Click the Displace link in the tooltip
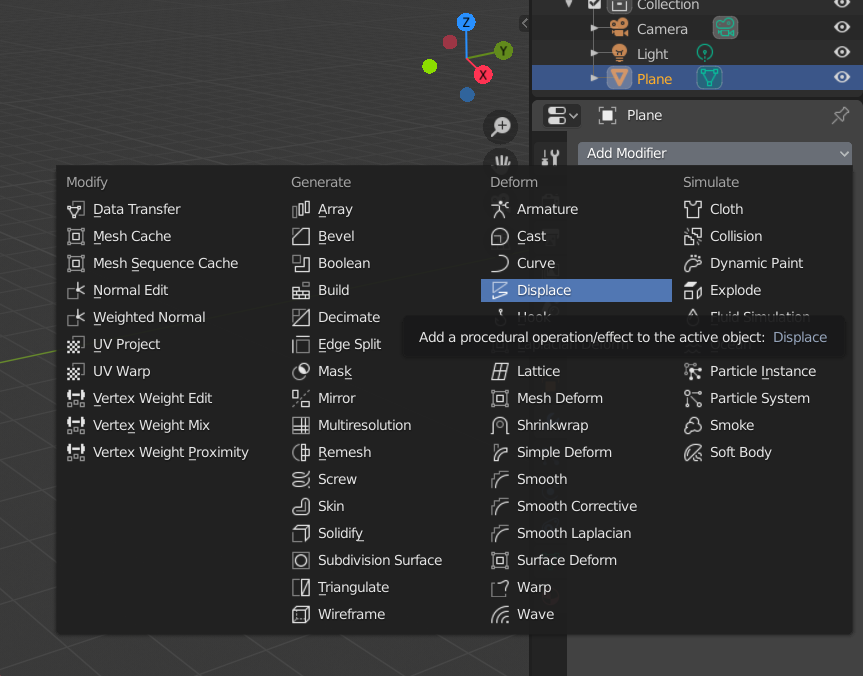 pos(799,337)
